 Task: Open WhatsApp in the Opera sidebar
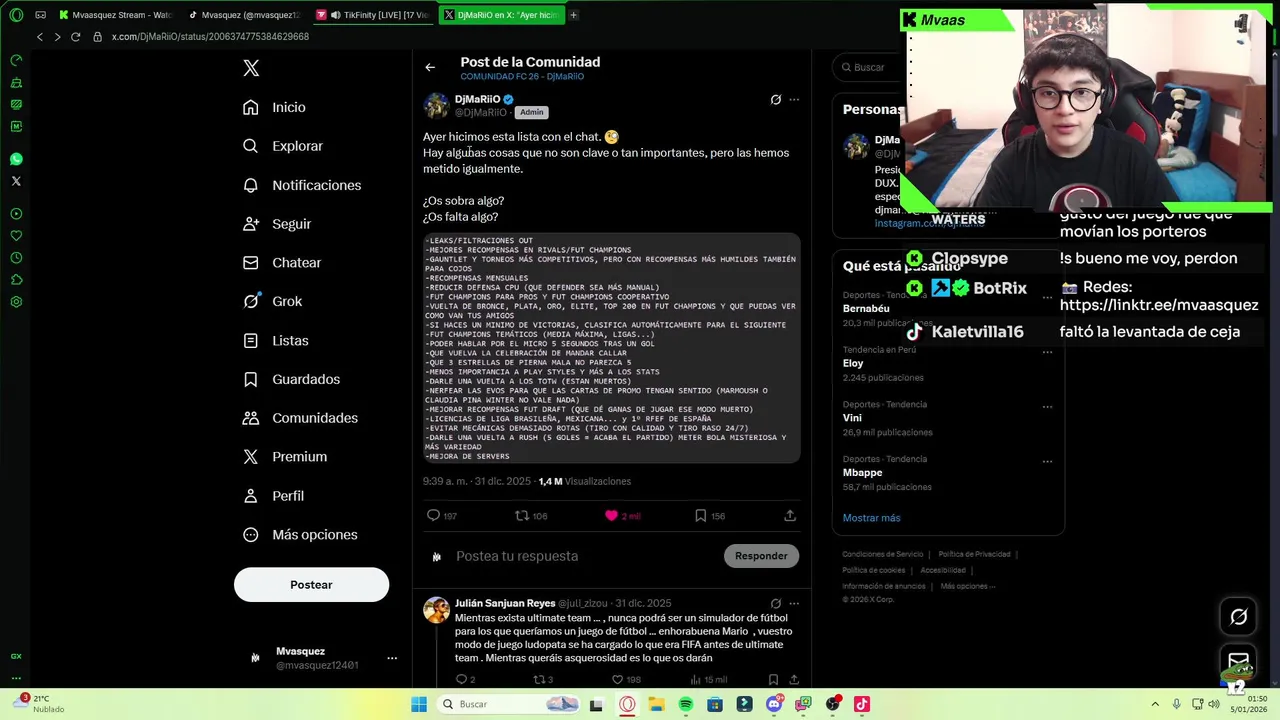pos(16,159)
